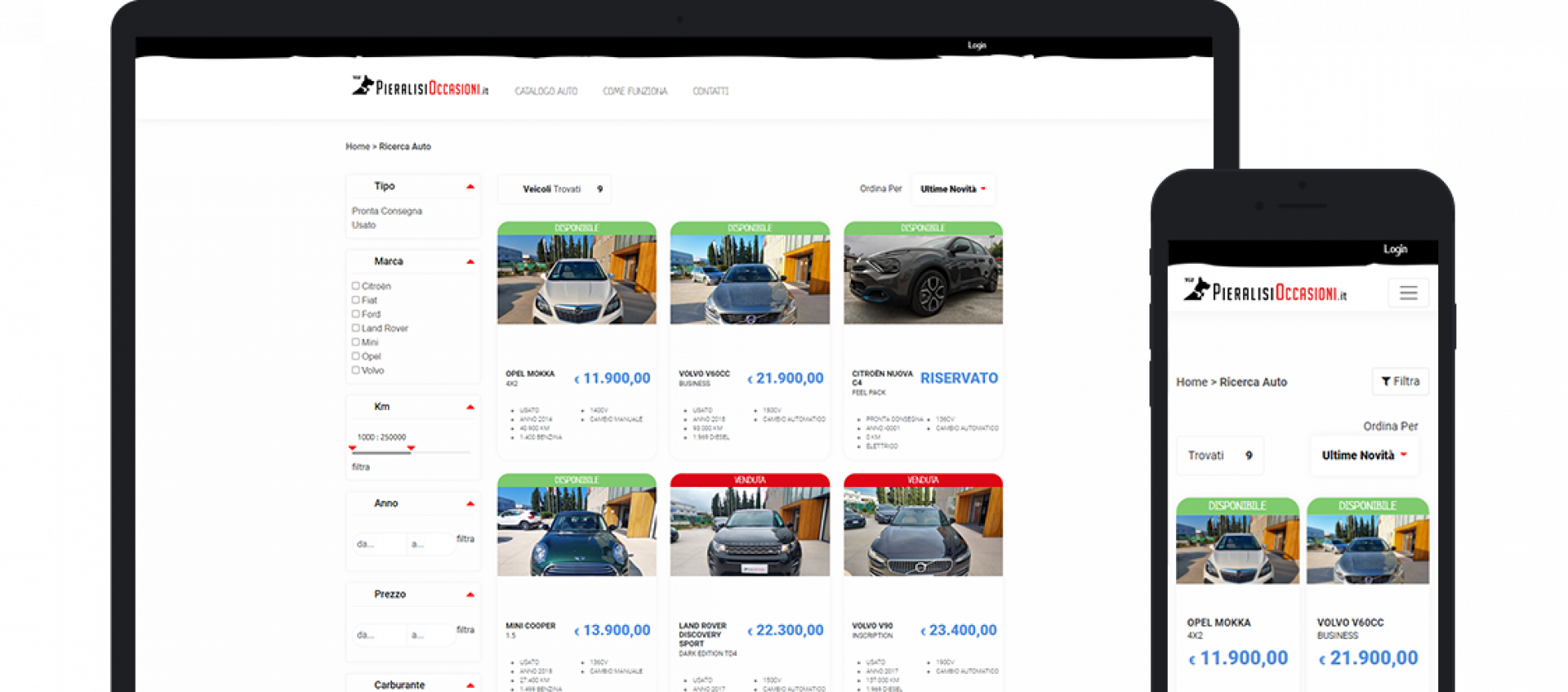This screenshot has width=1568, height=692.
Task: Open the hamburger menu on phone mockup
Action: coord(1408,292)
